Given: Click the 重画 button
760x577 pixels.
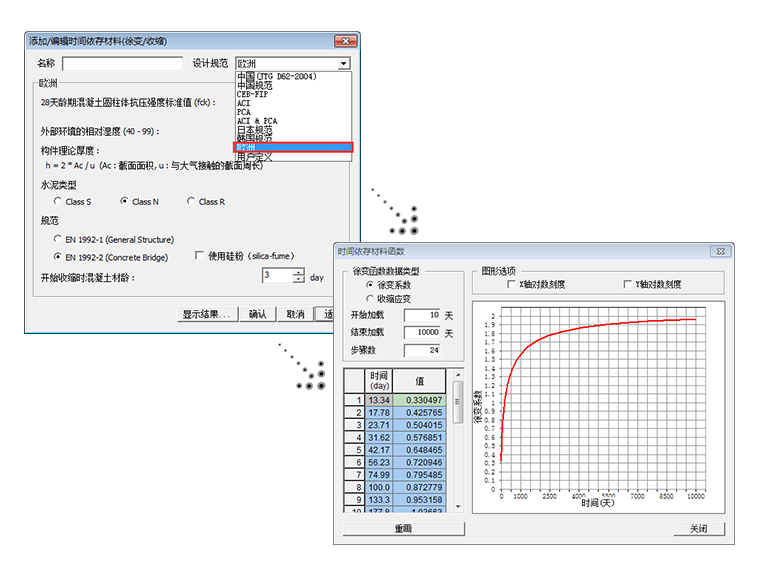Looking at the screenshot, I should click(x=403, y=529).
